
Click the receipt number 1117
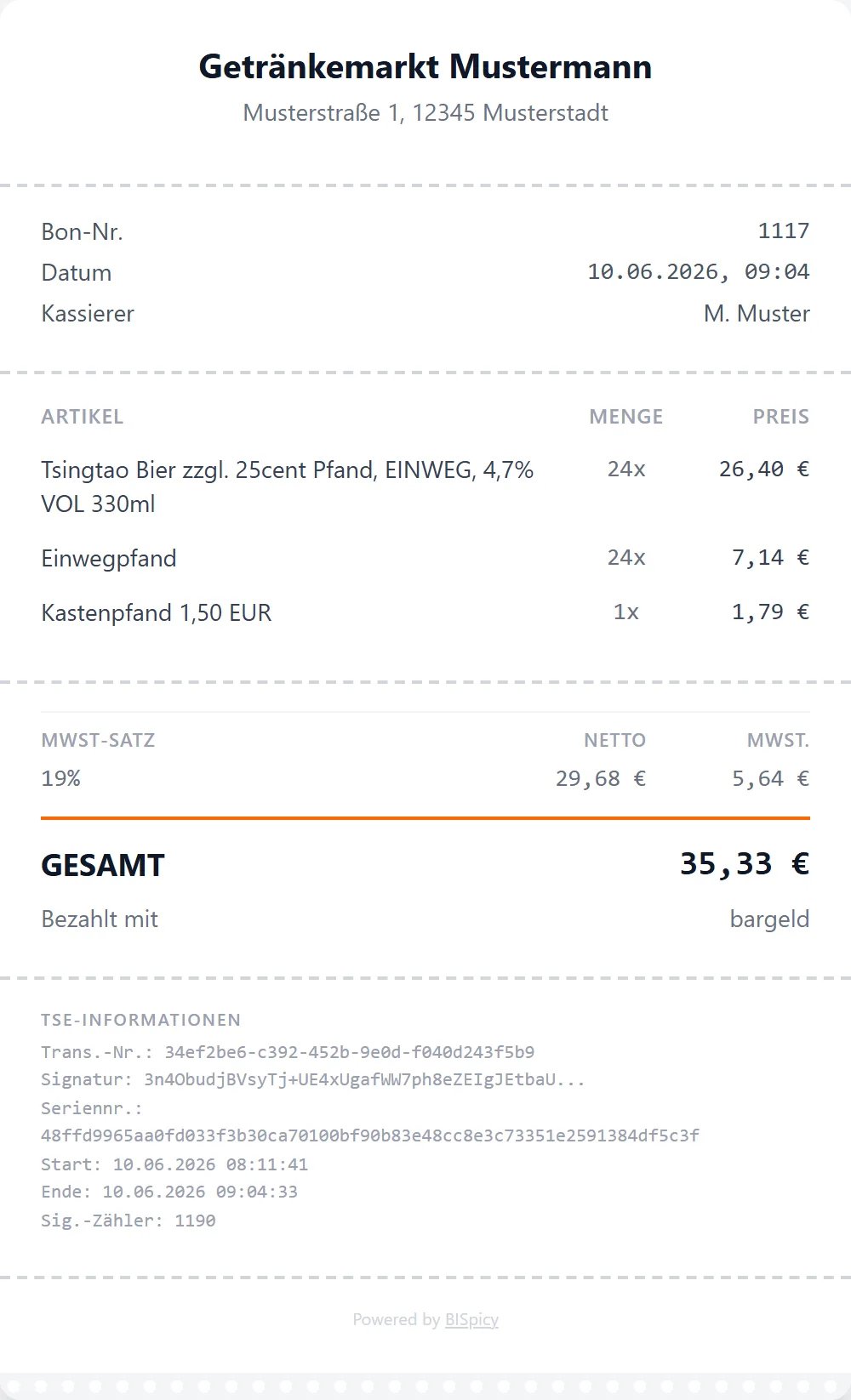pos(784,230)
